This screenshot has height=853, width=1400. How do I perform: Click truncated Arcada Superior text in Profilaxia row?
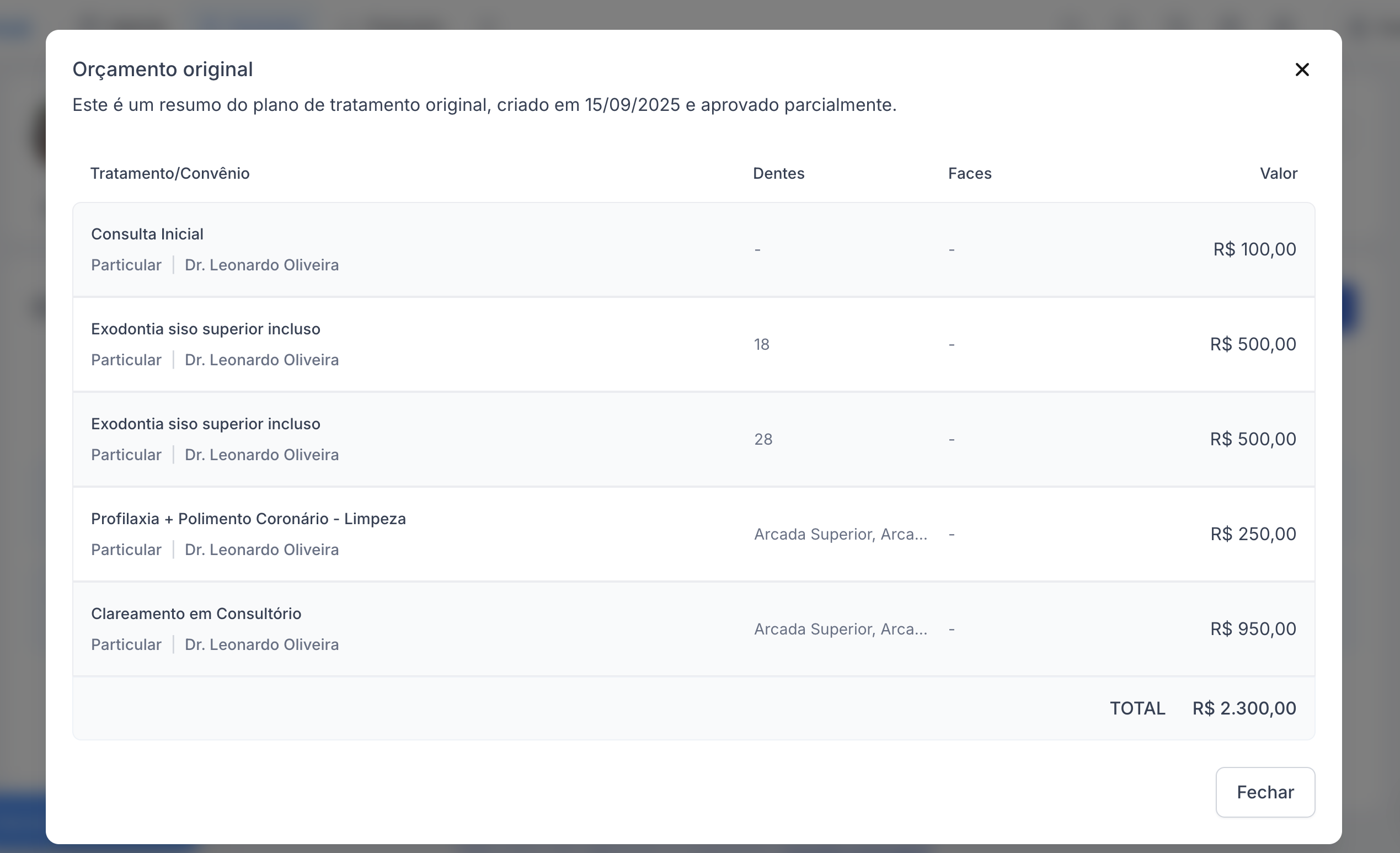click(x=840, y=534)
